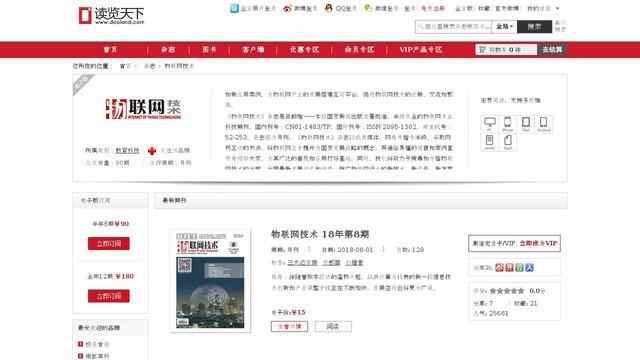
Task: Click the 阅读 read button
Action: coord(333,326)
